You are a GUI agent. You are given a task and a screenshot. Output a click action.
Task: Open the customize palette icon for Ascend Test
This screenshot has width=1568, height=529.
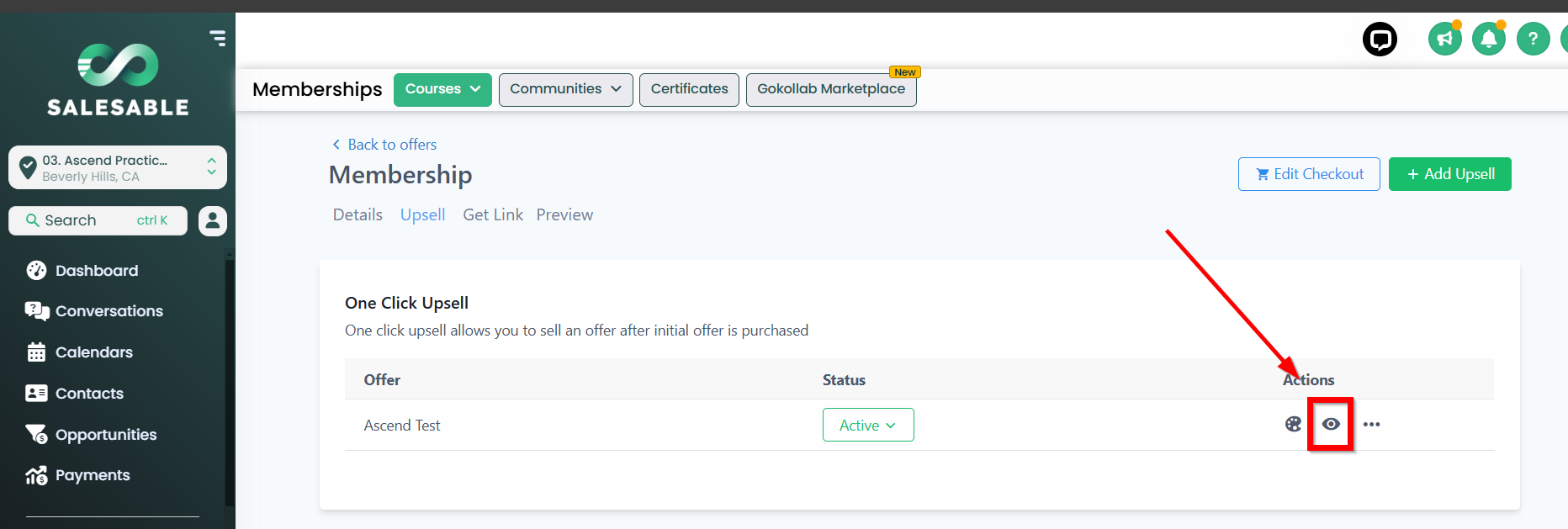point(1293,424)
